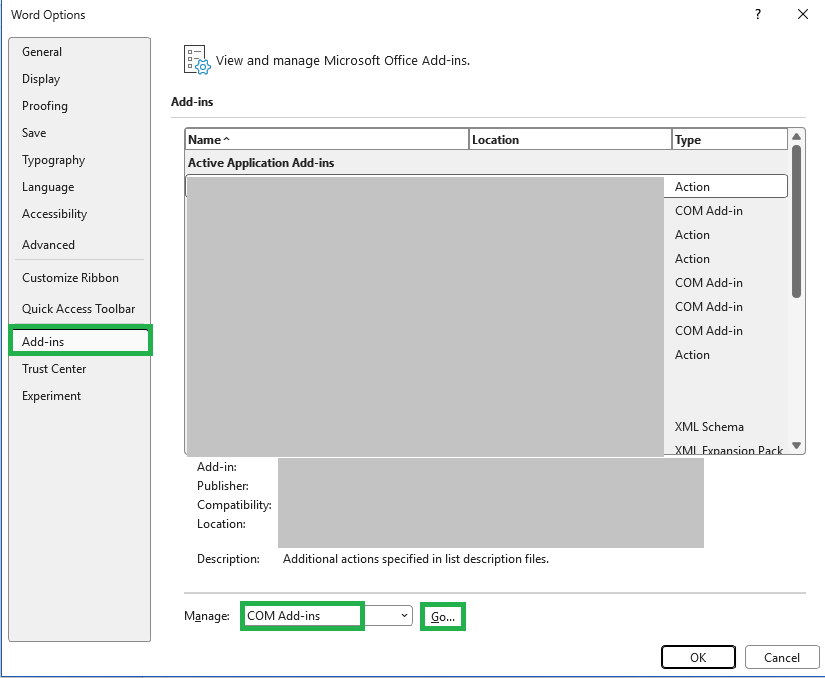Close the Word Options dialog

point(803,14)
